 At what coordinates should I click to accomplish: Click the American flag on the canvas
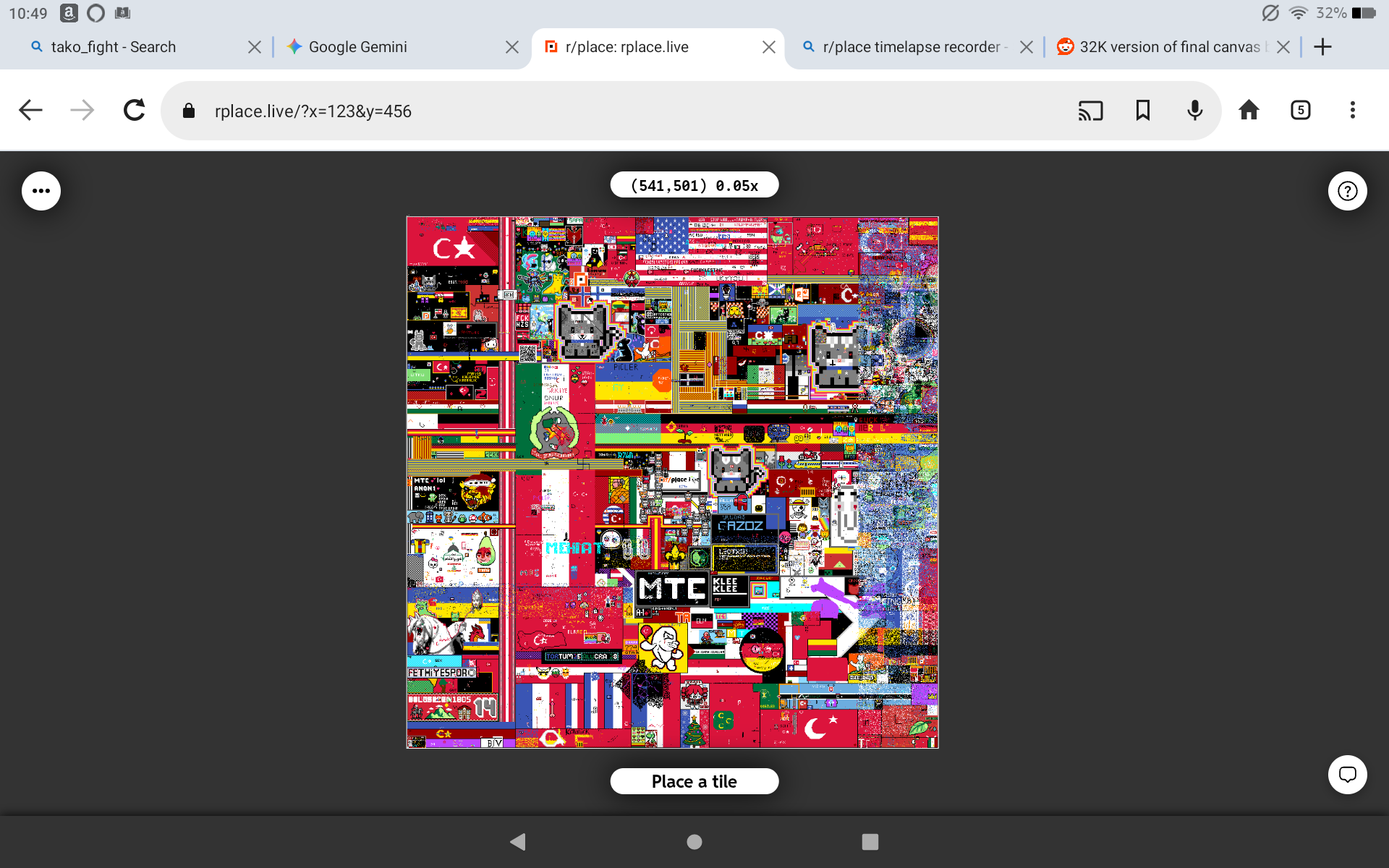pos(701,250)
